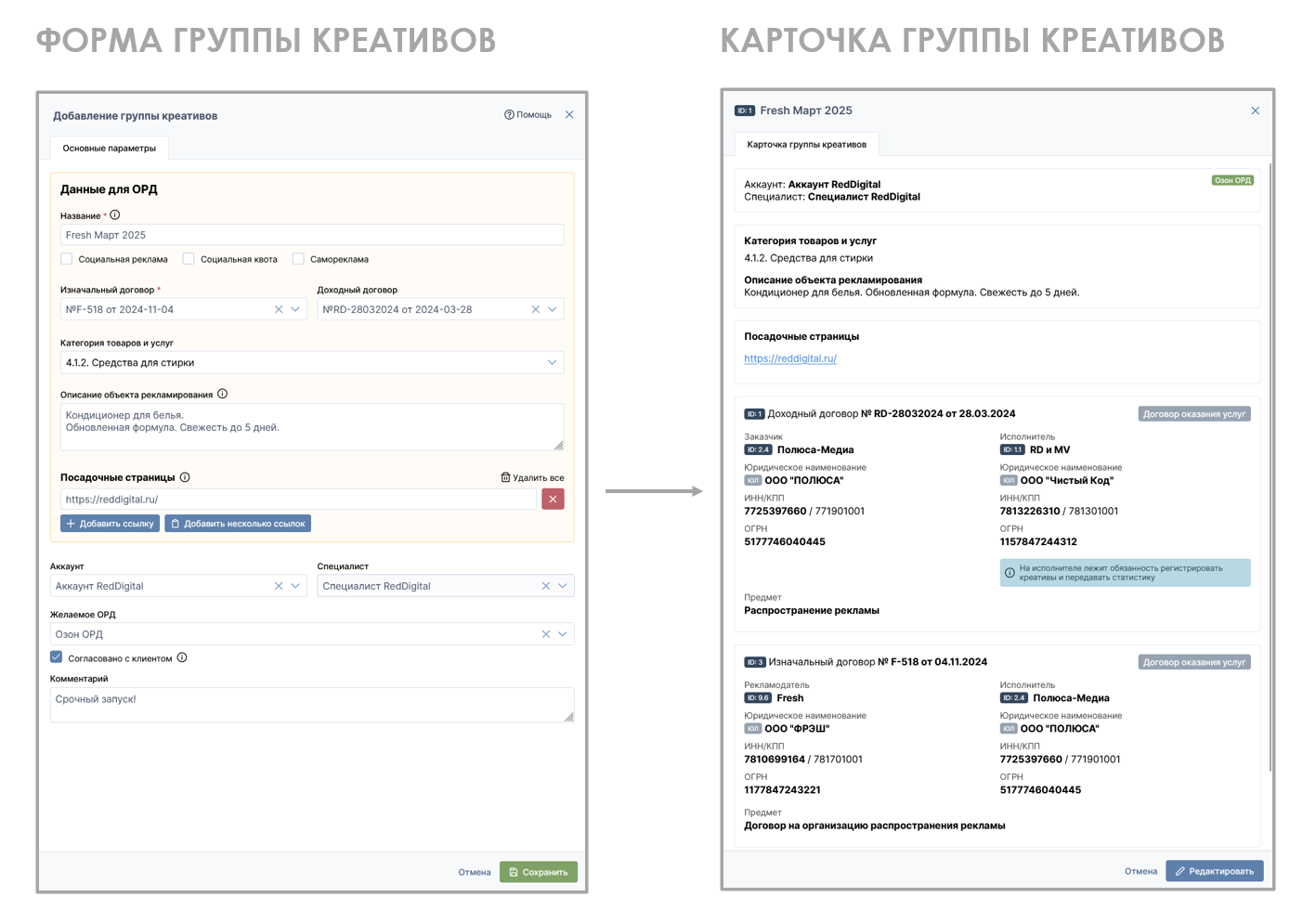Screen dimensions: 1316x923
Task: Click info icon next to Посадочные страницы
Action: coord(185,477)
